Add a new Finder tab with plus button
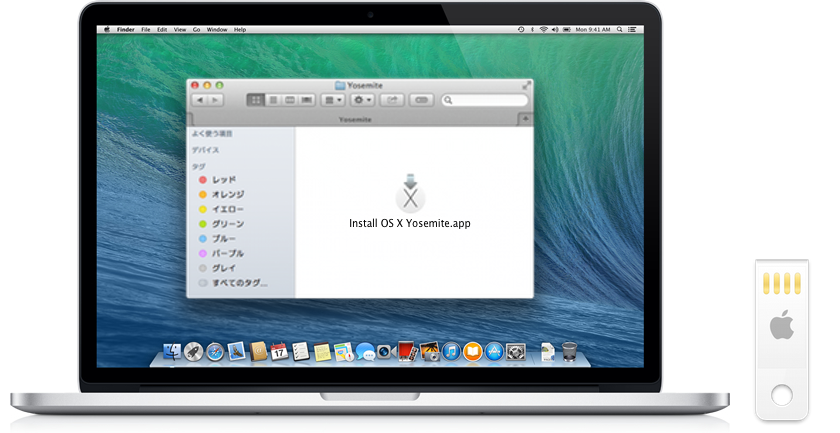The width and height of the screenshot is (840, 433). (x=526, y=119)
